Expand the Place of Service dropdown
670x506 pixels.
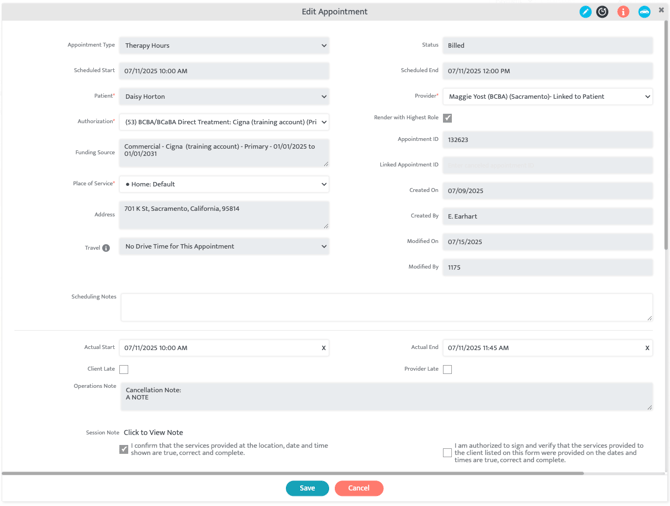[224, 184]
